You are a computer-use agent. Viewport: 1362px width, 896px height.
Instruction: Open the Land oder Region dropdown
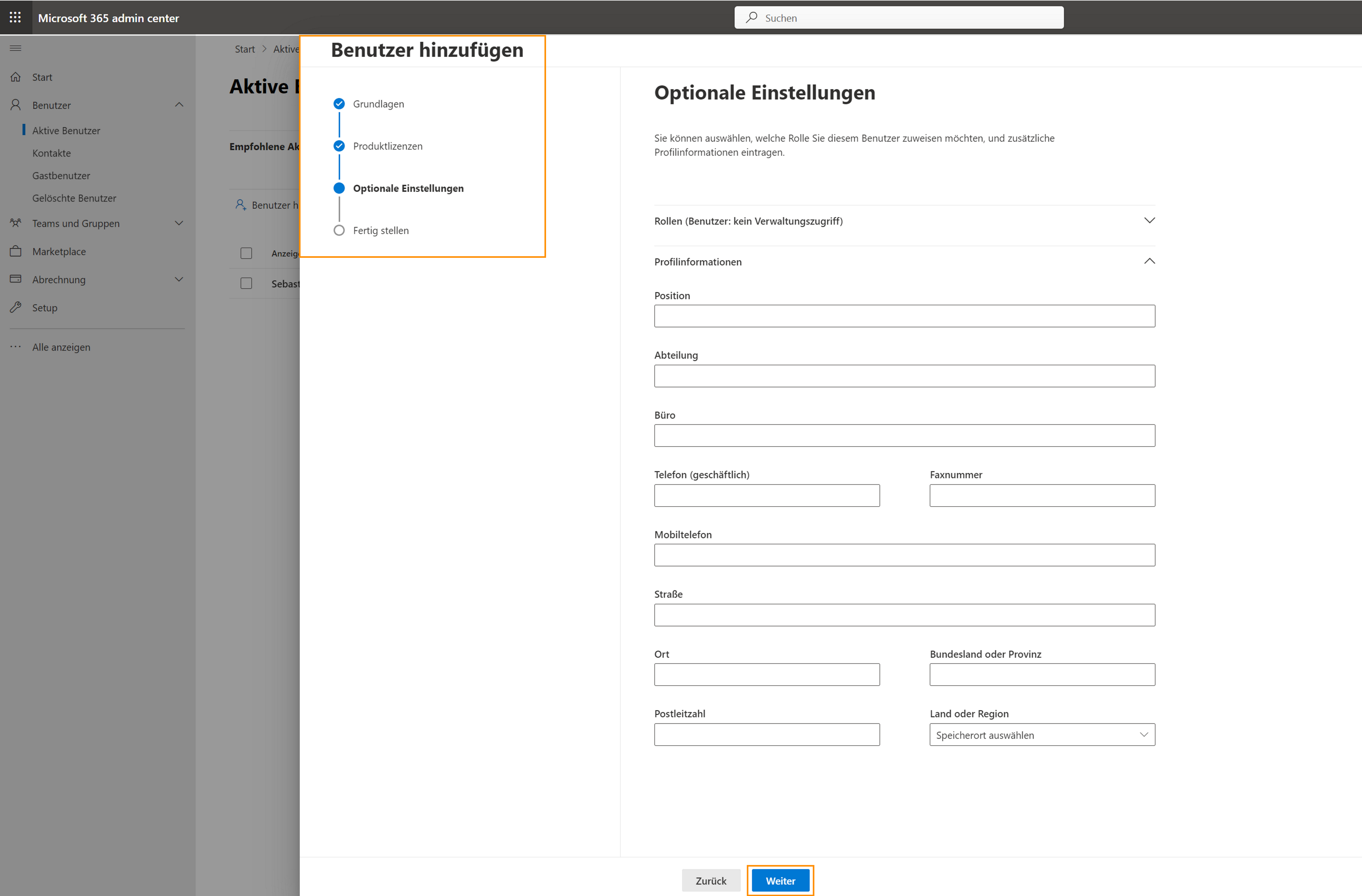click(x=1042, y=735)
